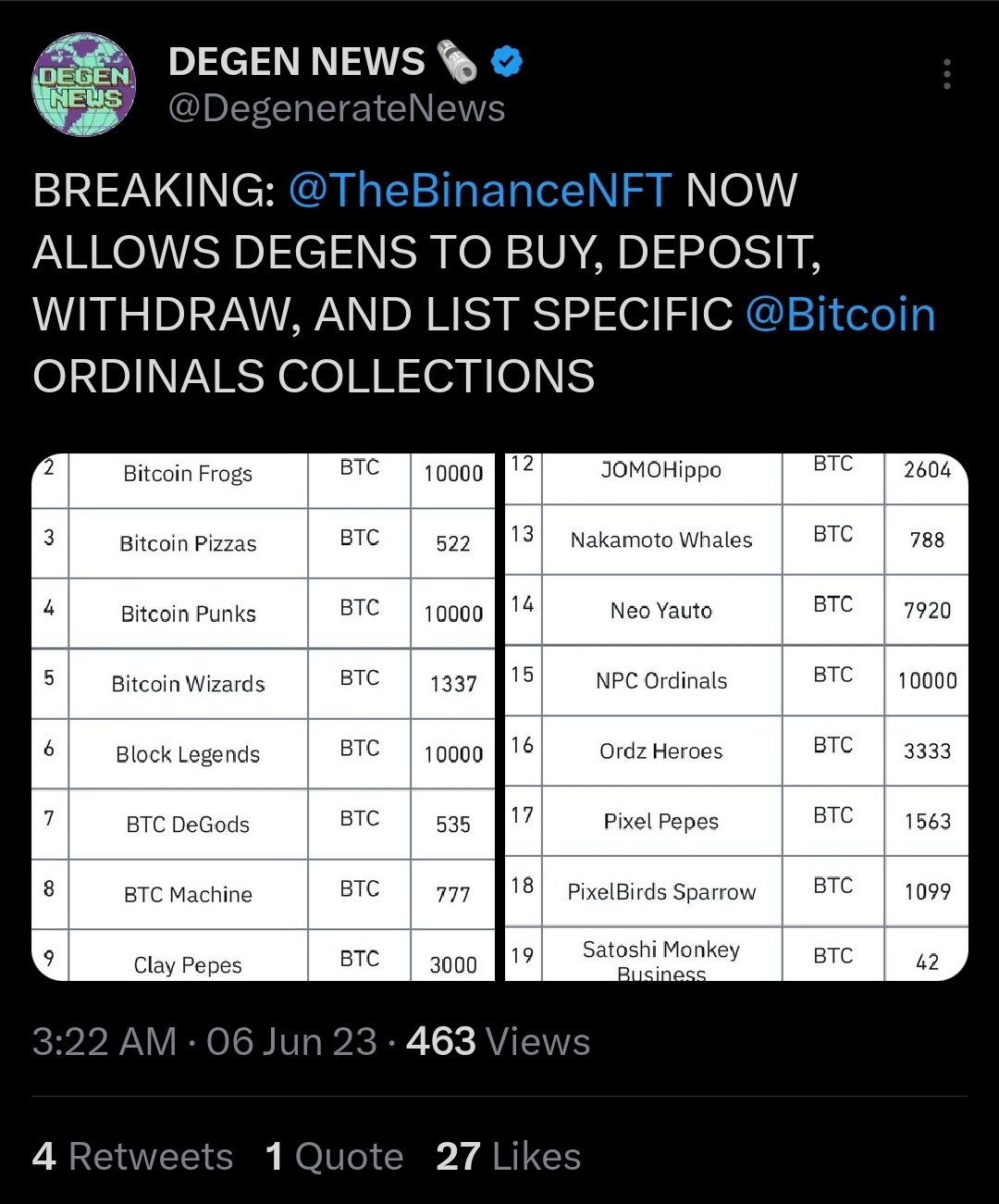Open the left table image with Bitcoin Frogs
Image resolution: width=999 pixels, height=1204 pixels.
coord(264,717)
